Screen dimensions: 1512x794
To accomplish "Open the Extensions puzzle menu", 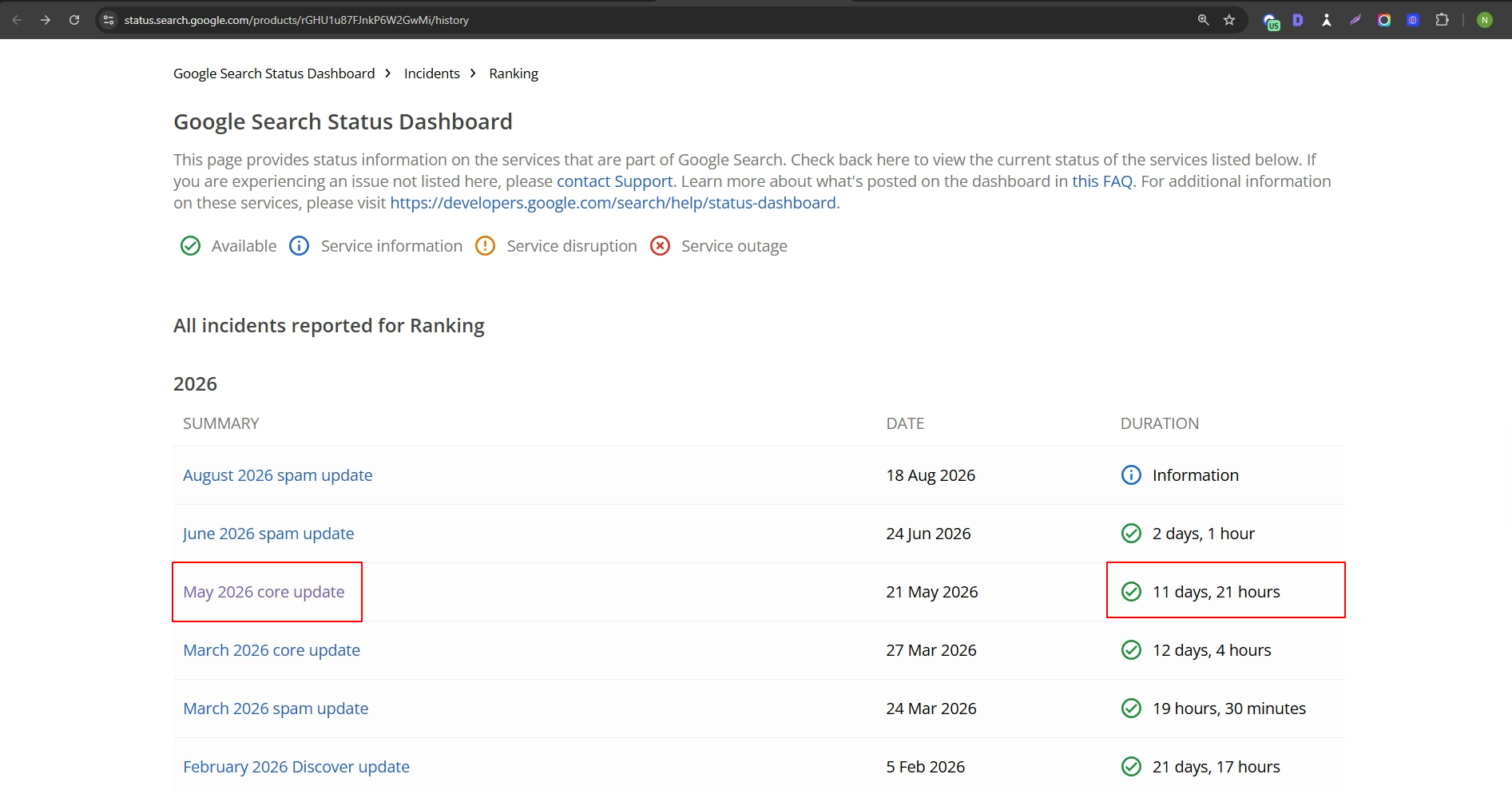I will point(1442,20).
